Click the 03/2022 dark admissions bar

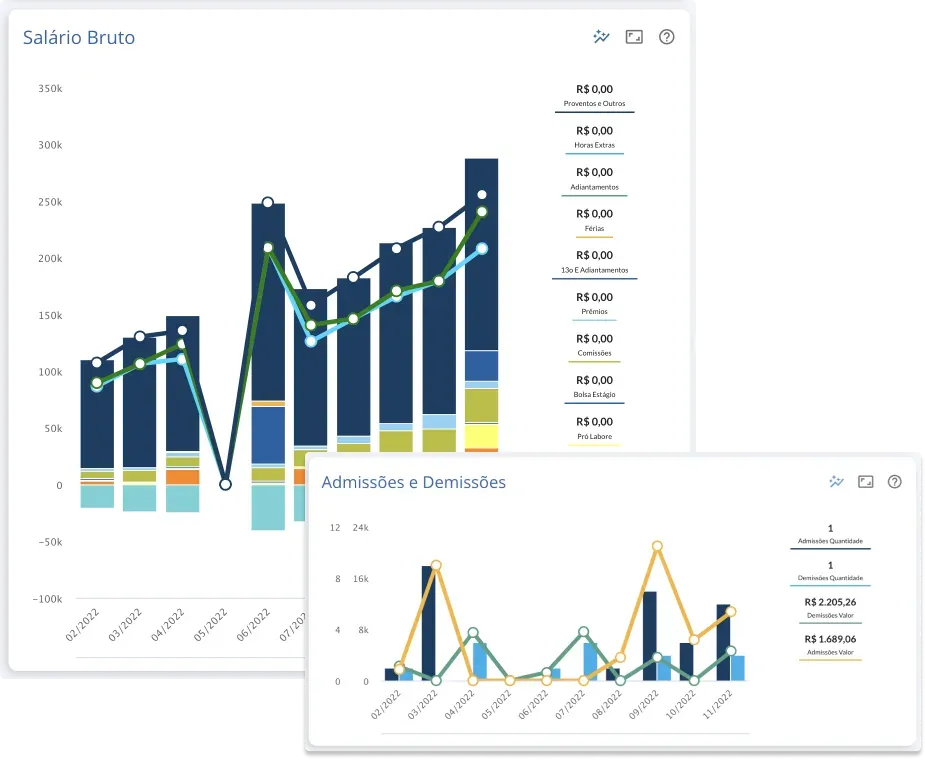click(428, 623)
